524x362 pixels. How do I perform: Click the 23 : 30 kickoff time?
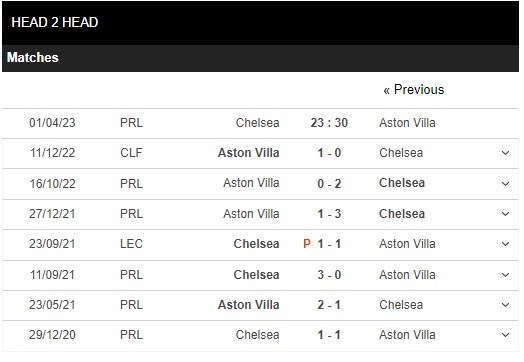329,123
